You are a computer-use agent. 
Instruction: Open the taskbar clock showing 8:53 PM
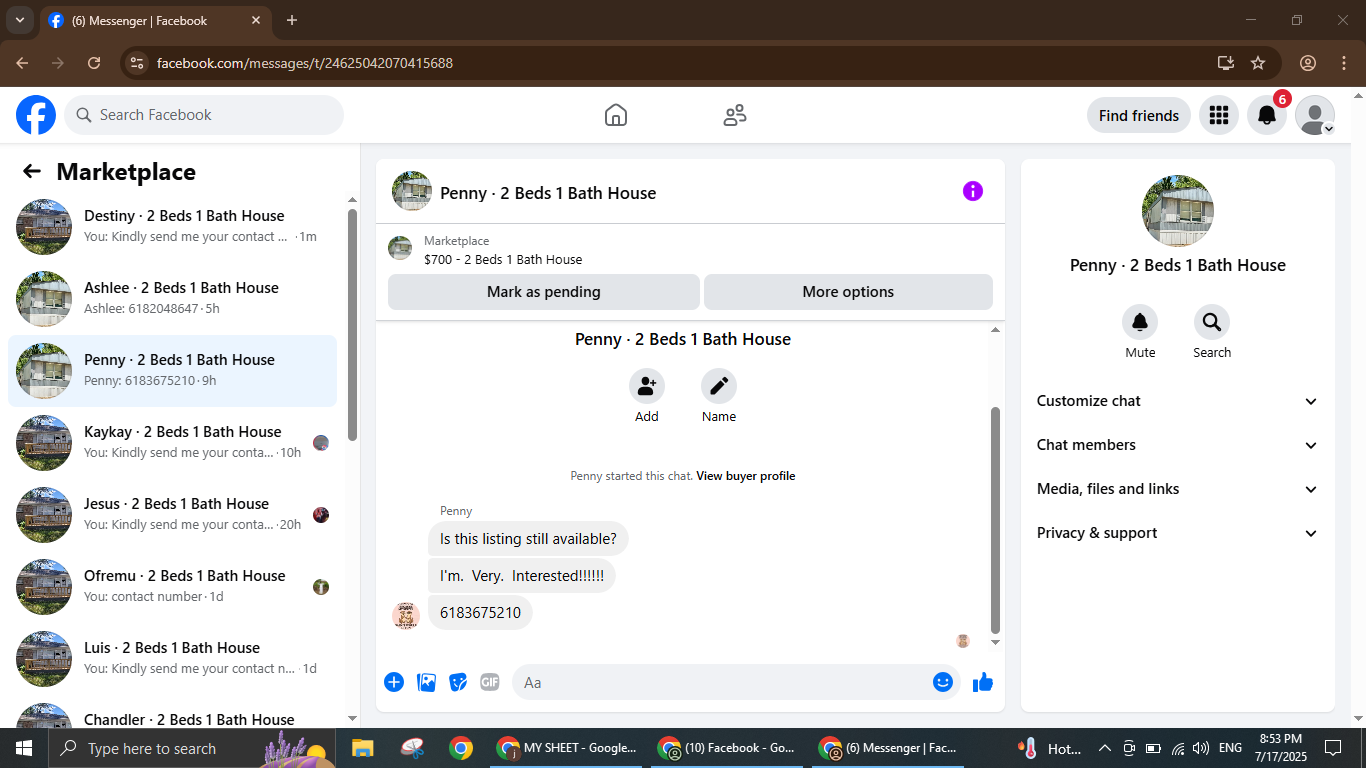(x=1281, y=748)
